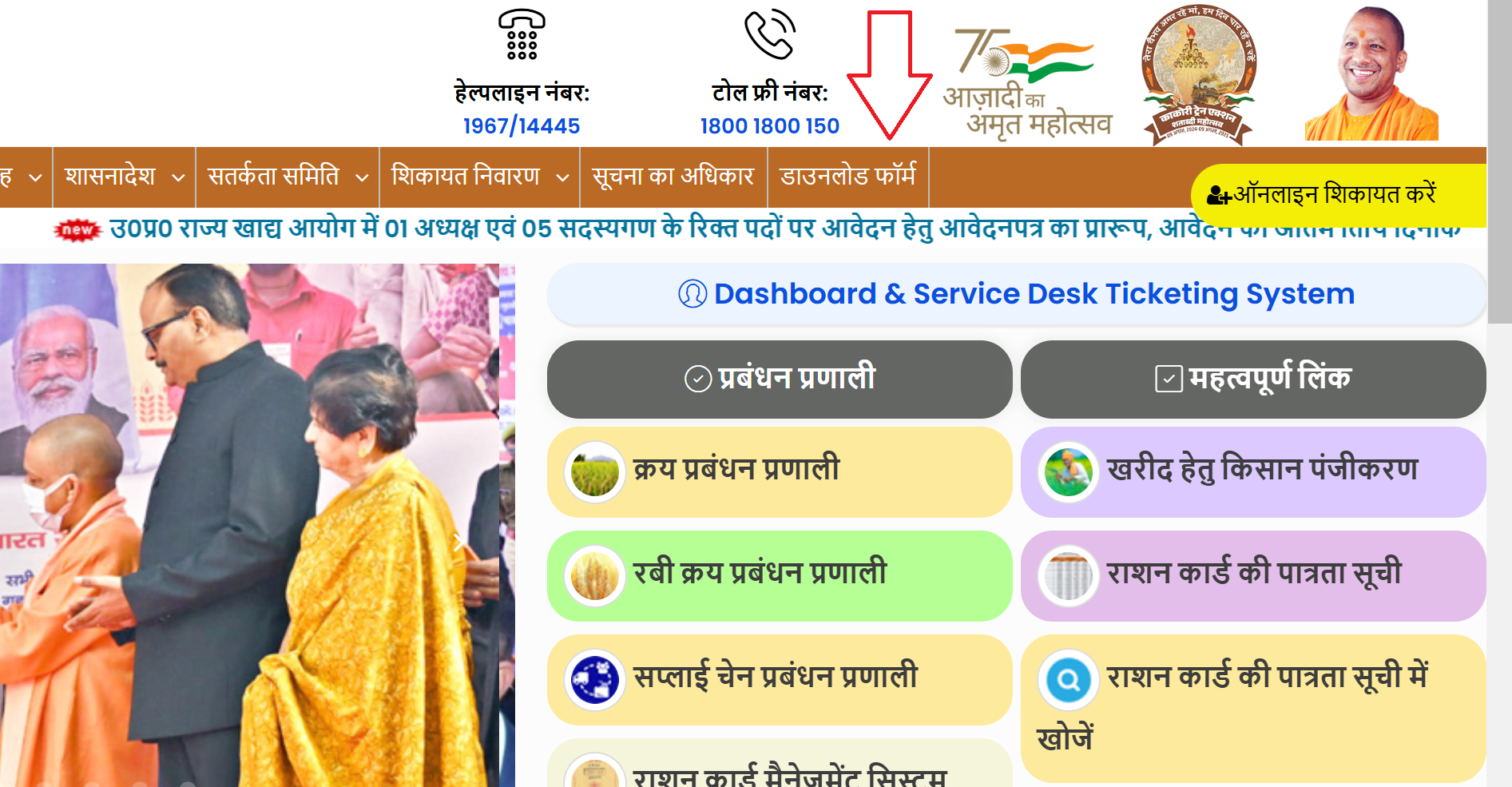The image size is (1512, 787).
Task: Expand the सतर्कता समिति dropdown menu
Action: pyautogui.click(x=288, y=177)
